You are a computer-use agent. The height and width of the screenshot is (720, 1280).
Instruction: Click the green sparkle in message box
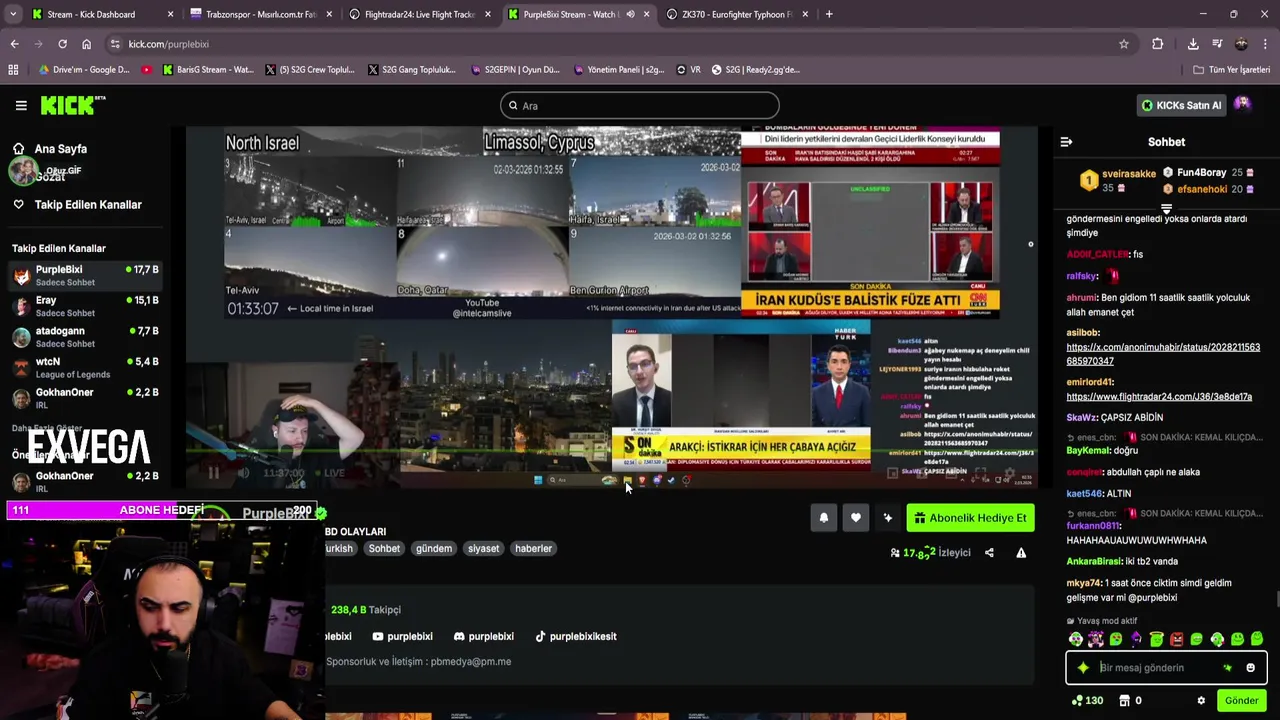pyautogui.click(x=1083, y=668)
